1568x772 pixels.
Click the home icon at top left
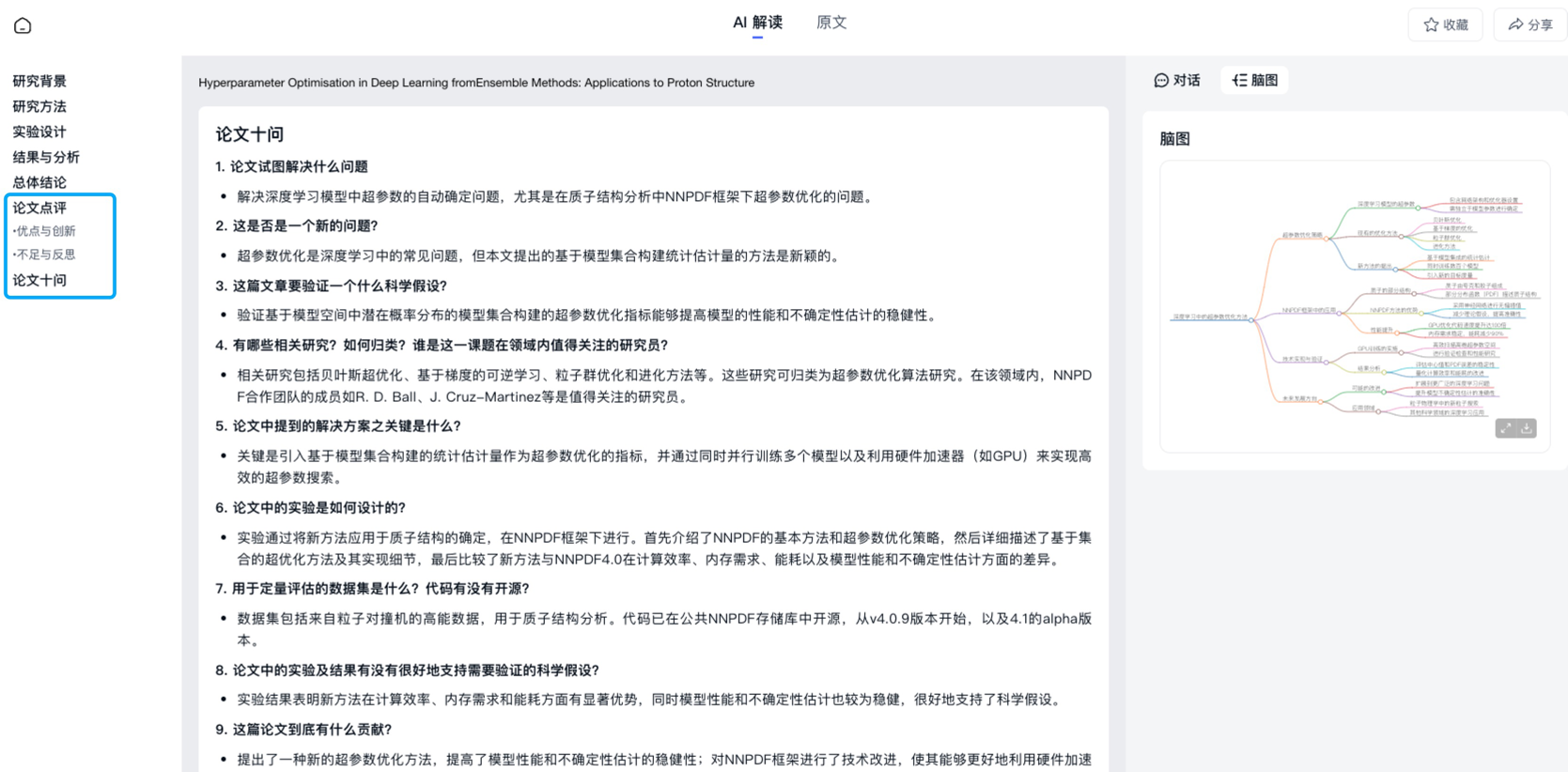[x=23, y=25]
